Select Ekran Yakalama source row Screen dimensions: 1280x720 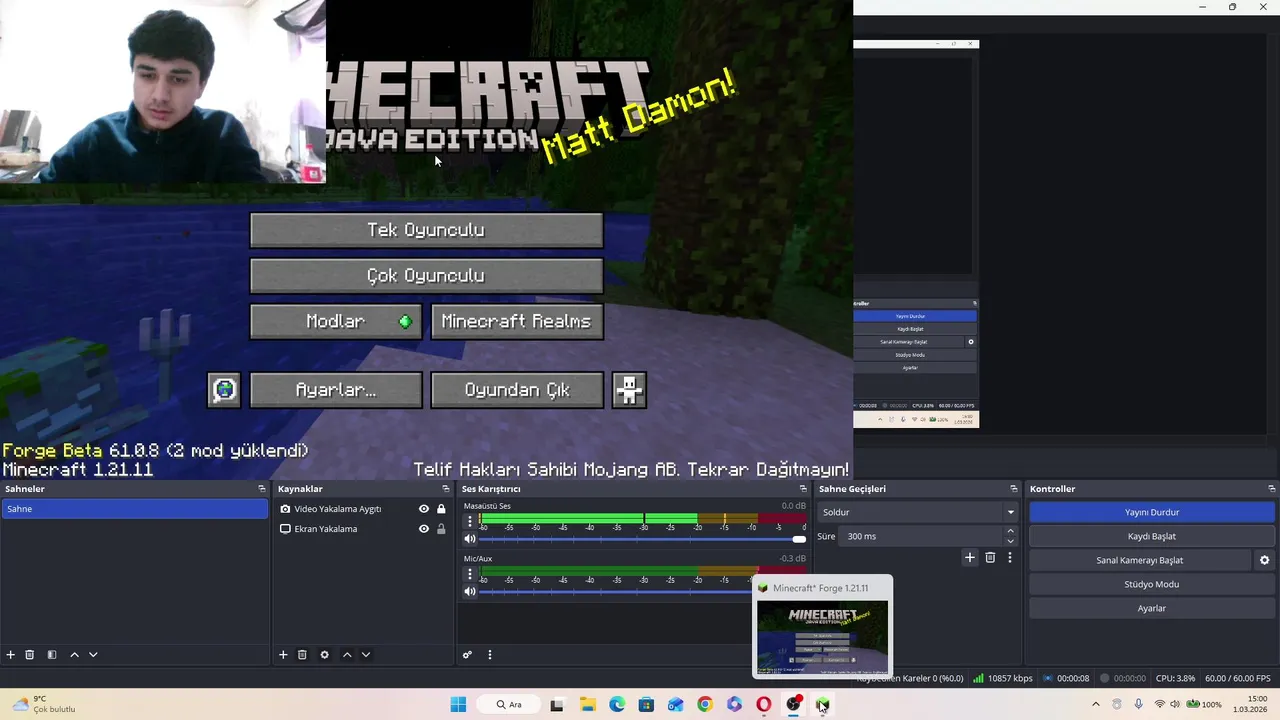(362, 529)
